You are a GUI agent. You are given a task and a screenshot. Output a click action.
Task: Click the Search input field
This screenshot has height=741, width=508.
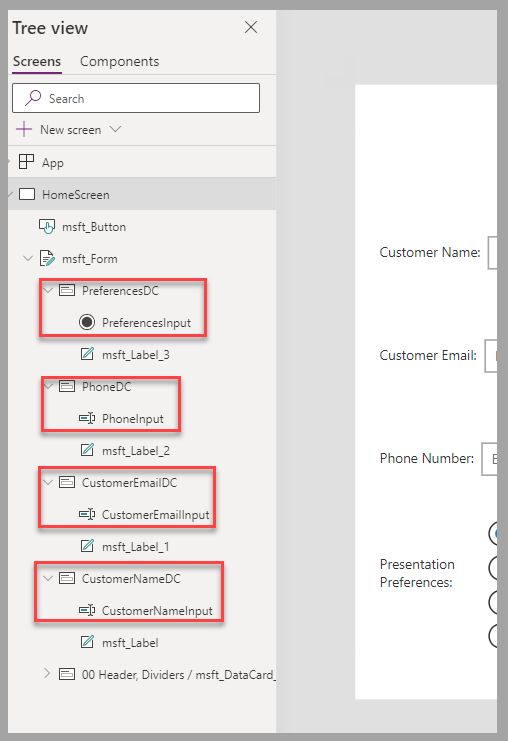(x=136, y=98)
